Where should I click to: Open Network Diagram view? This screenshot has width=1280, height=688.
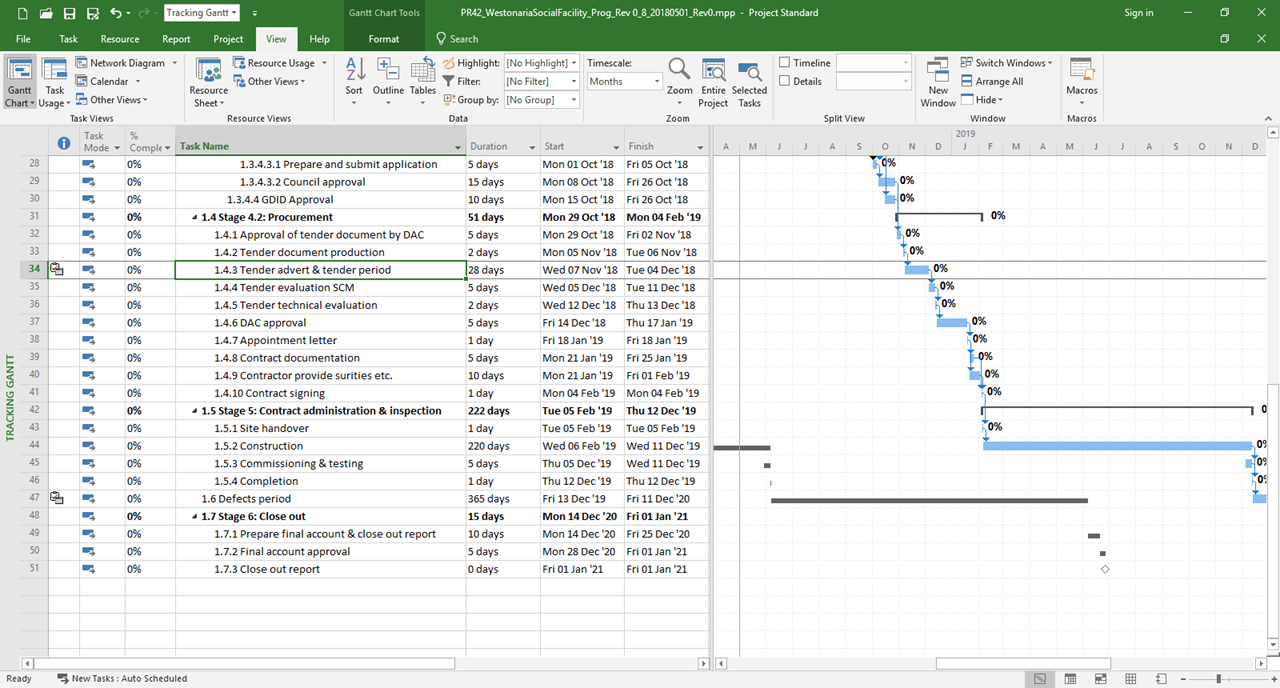(x=120, y=63)
